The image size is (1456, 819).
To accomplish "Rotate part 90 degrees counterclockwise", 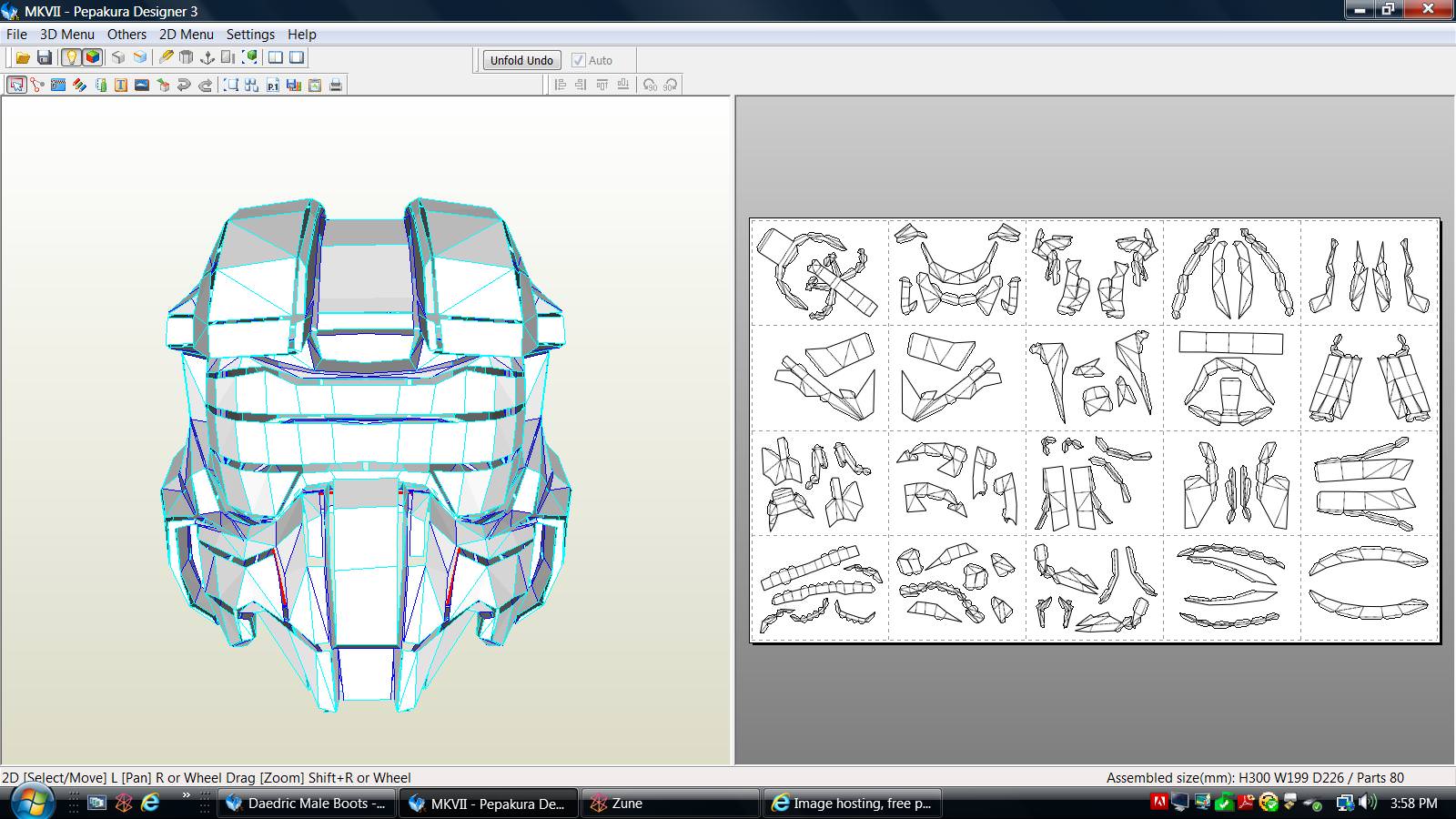I will pos(650,85).
